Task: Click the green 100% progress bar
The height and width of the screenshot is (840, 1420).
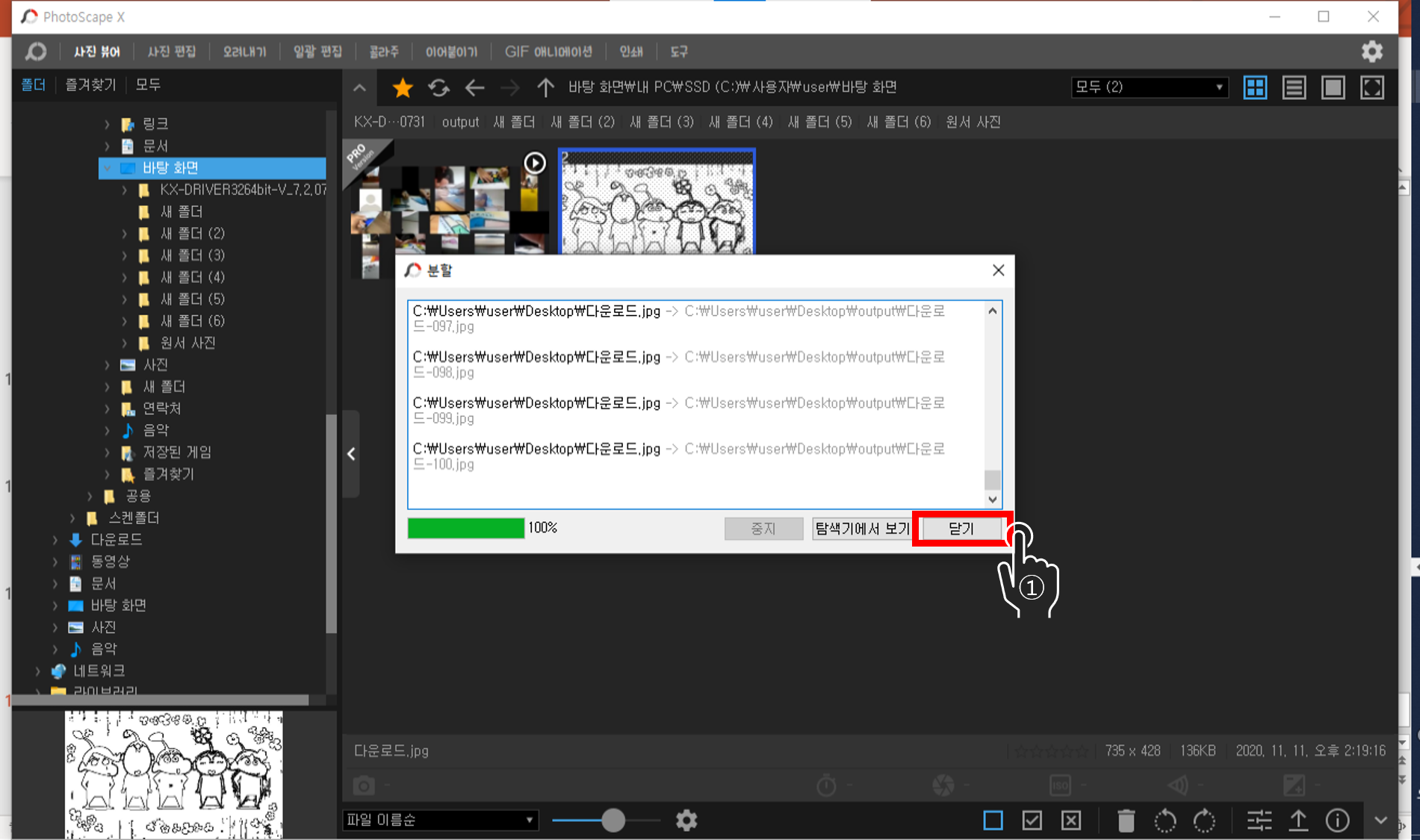Action: (466, 528)
